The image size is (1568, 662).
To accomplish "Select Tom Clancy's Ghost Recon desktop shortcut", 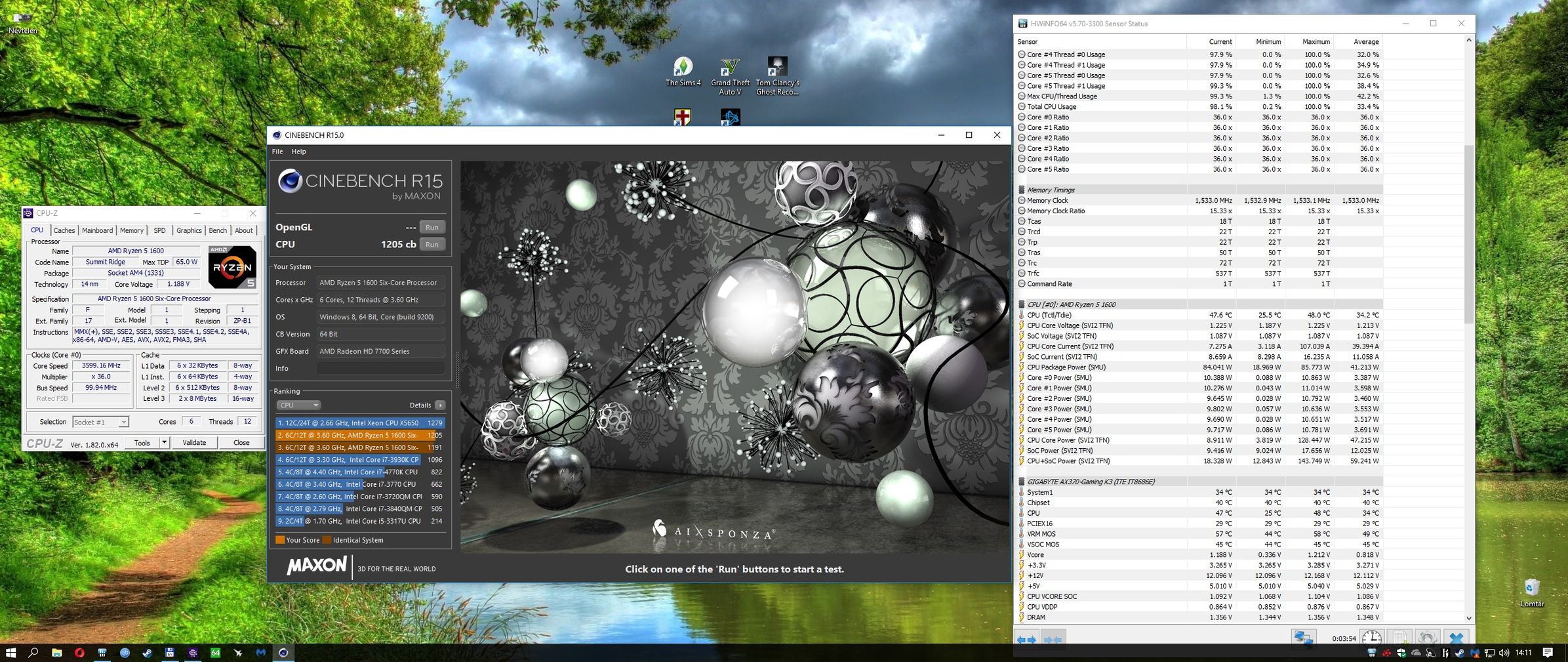I will [x=777, y=76].
